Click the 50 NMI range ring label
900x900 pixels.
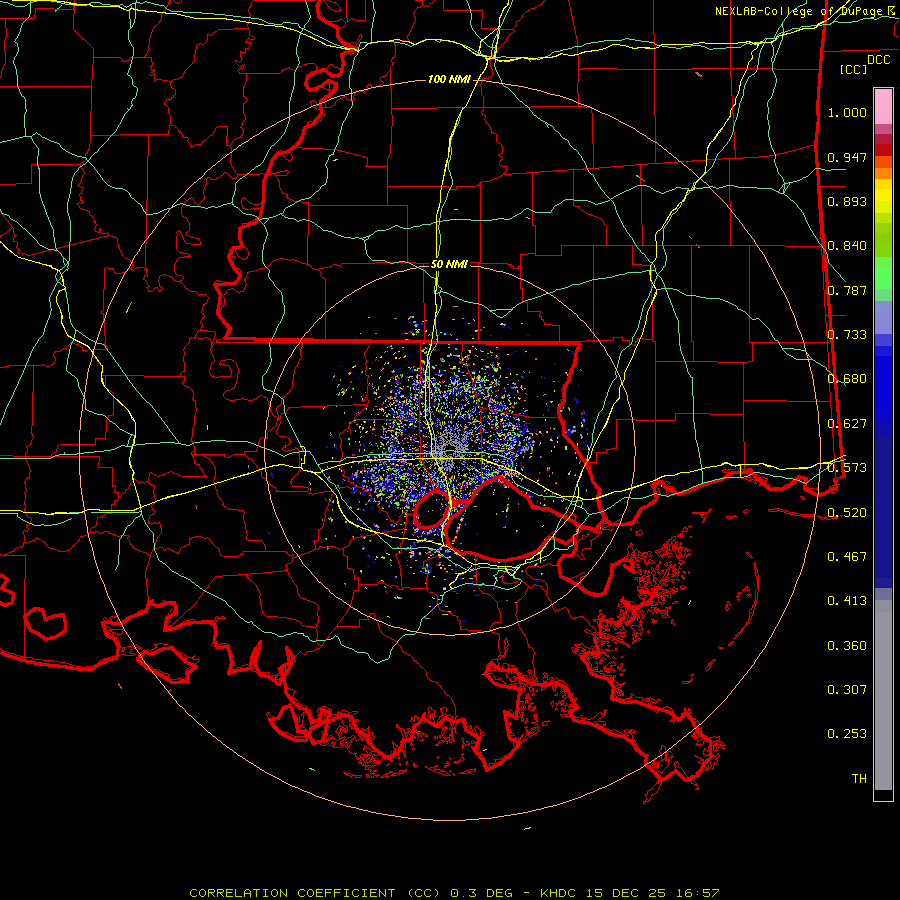[449, 265]
